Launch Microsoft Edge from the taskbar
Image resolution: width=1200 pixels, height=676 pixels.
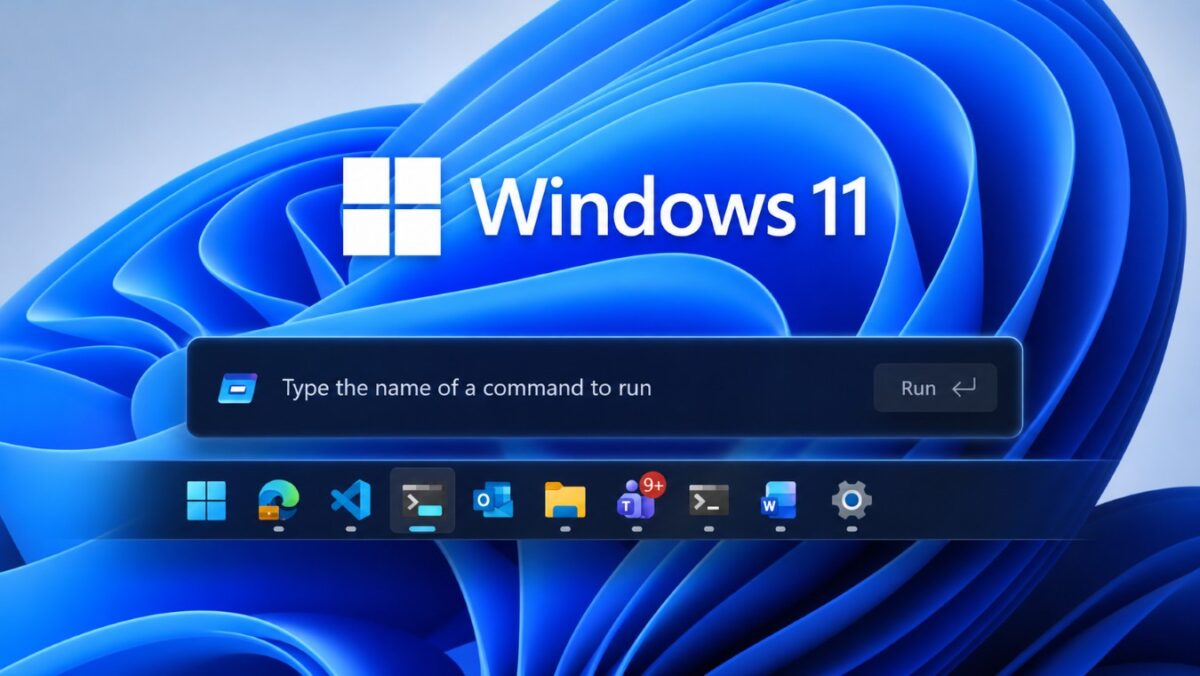coord(278,499)
